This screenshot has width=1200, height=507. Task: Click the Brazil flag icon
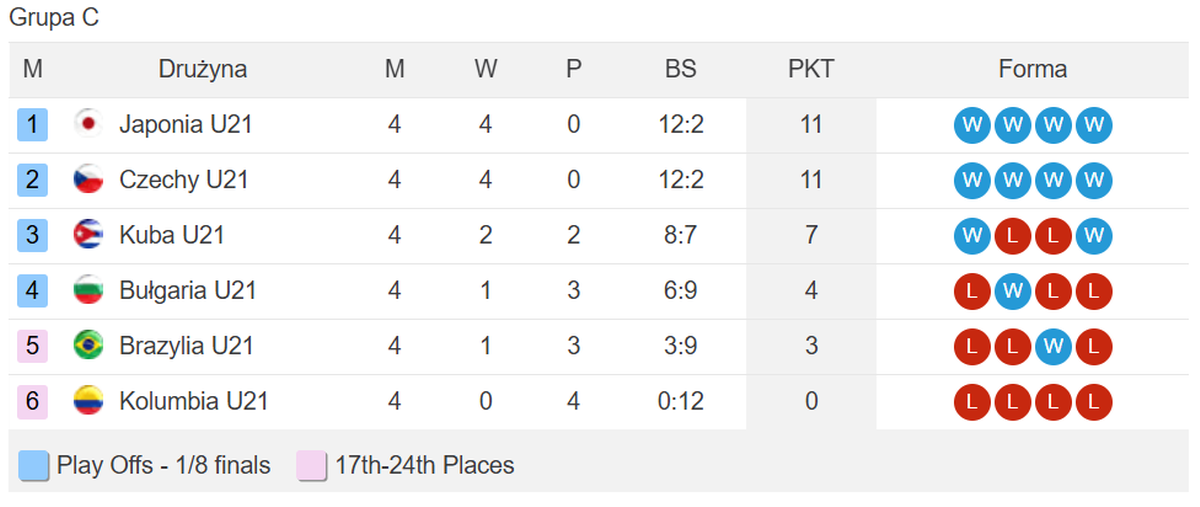pyautogui.click(x=88, y=346)
